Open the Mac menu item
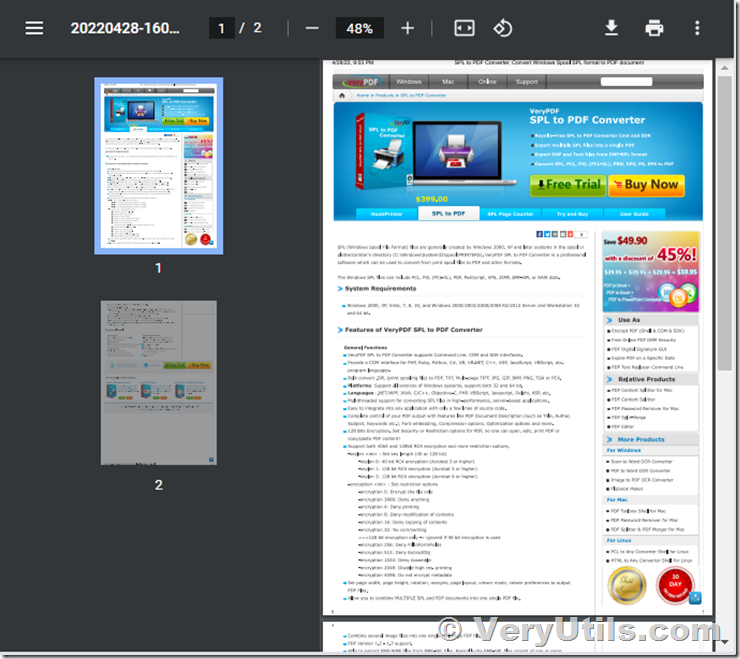Image resolution: width=740 pixels, height=659 pixels. (448, 82)
